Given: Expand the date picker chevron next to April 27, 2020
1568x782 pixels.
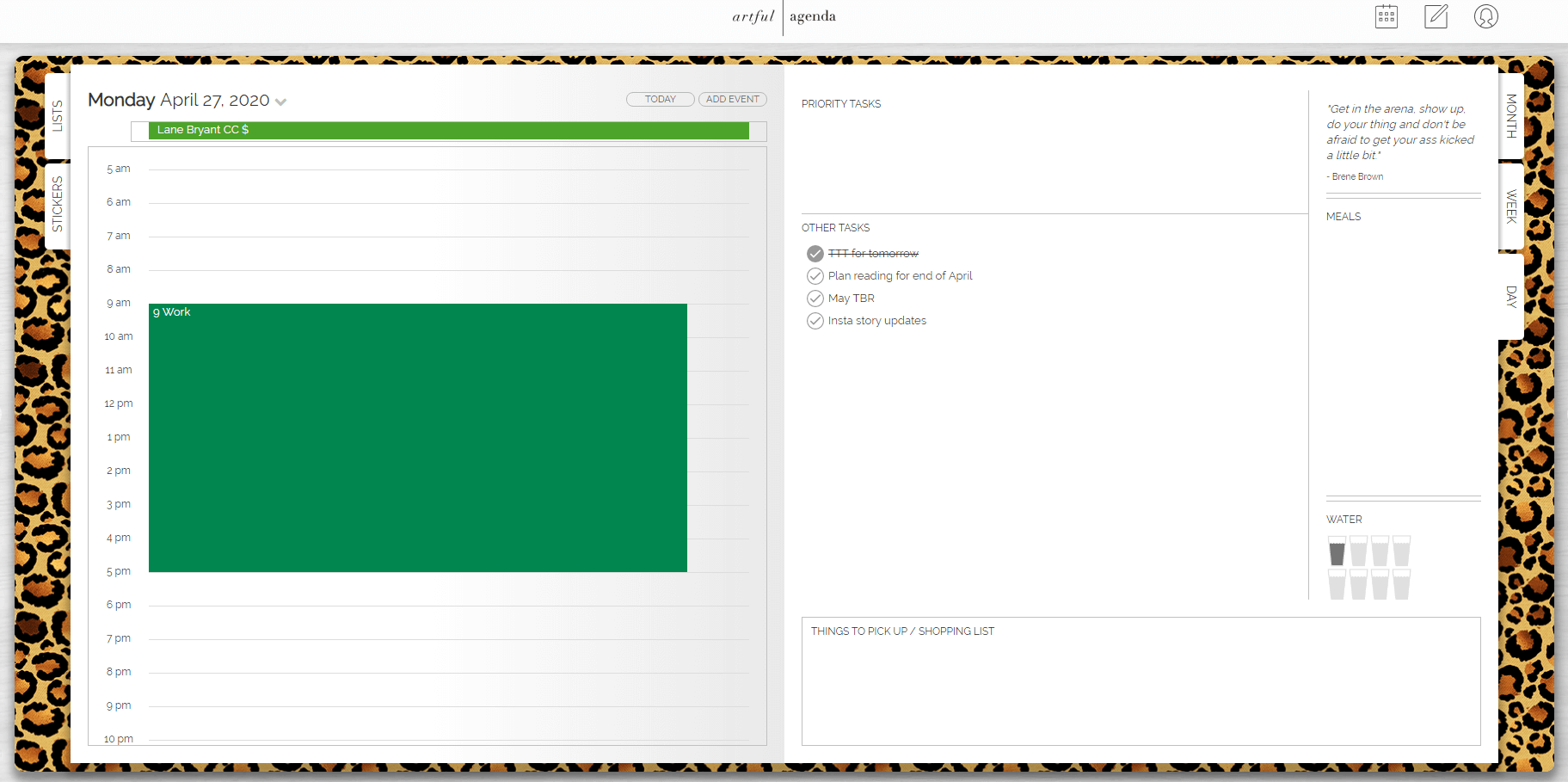Looking at the screenshot, I should pyautogui.click(x=280, y=102).
